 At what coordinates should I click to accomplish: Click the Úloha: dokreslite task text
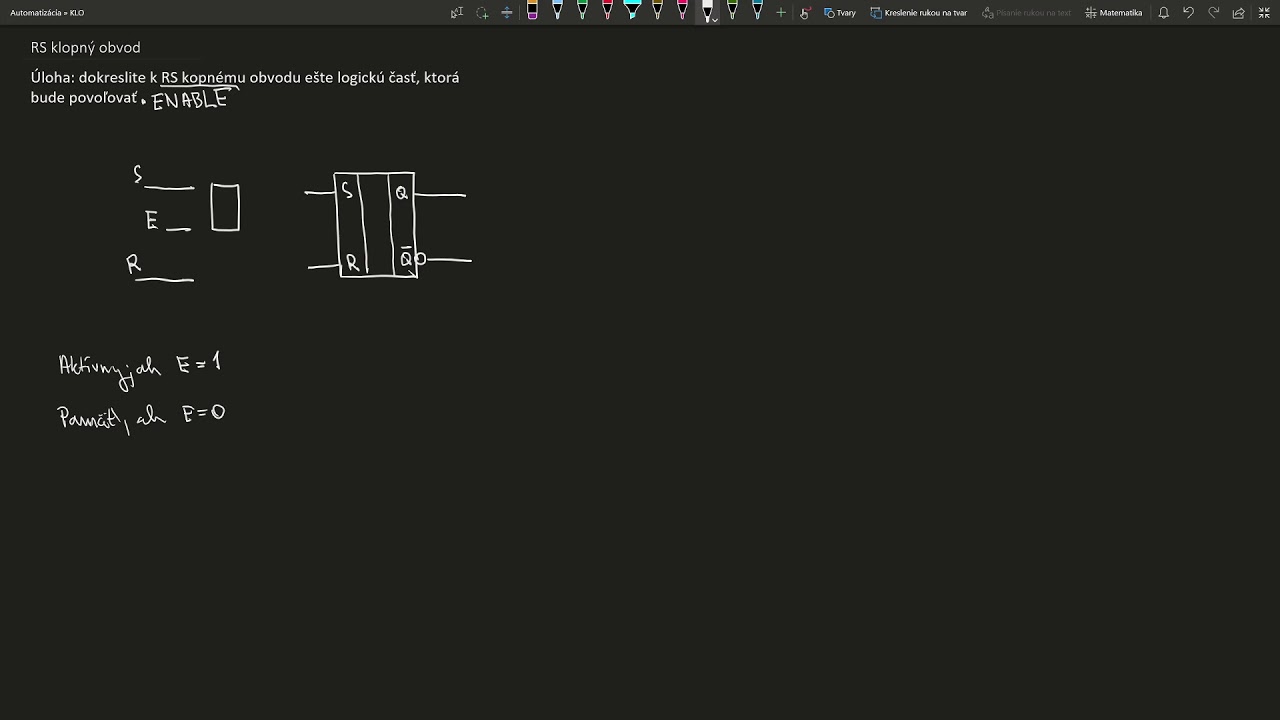245,87
